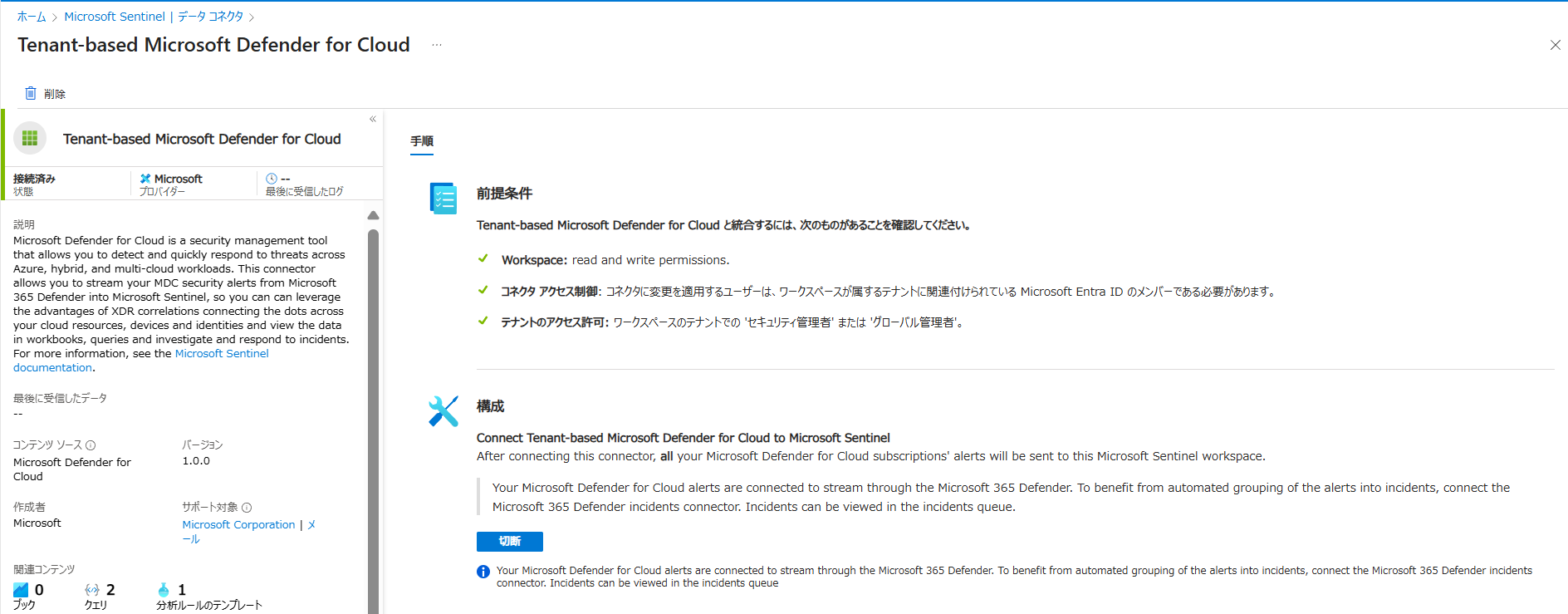
Task: Click the コネクタ アクセス制御 check mark
Action: point(483,290)
